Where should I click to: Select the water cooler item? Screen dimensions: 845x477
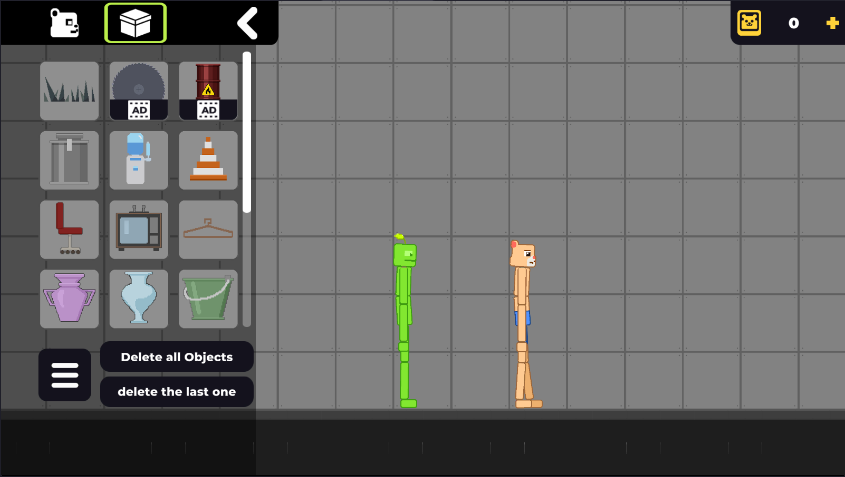(139, 160)
